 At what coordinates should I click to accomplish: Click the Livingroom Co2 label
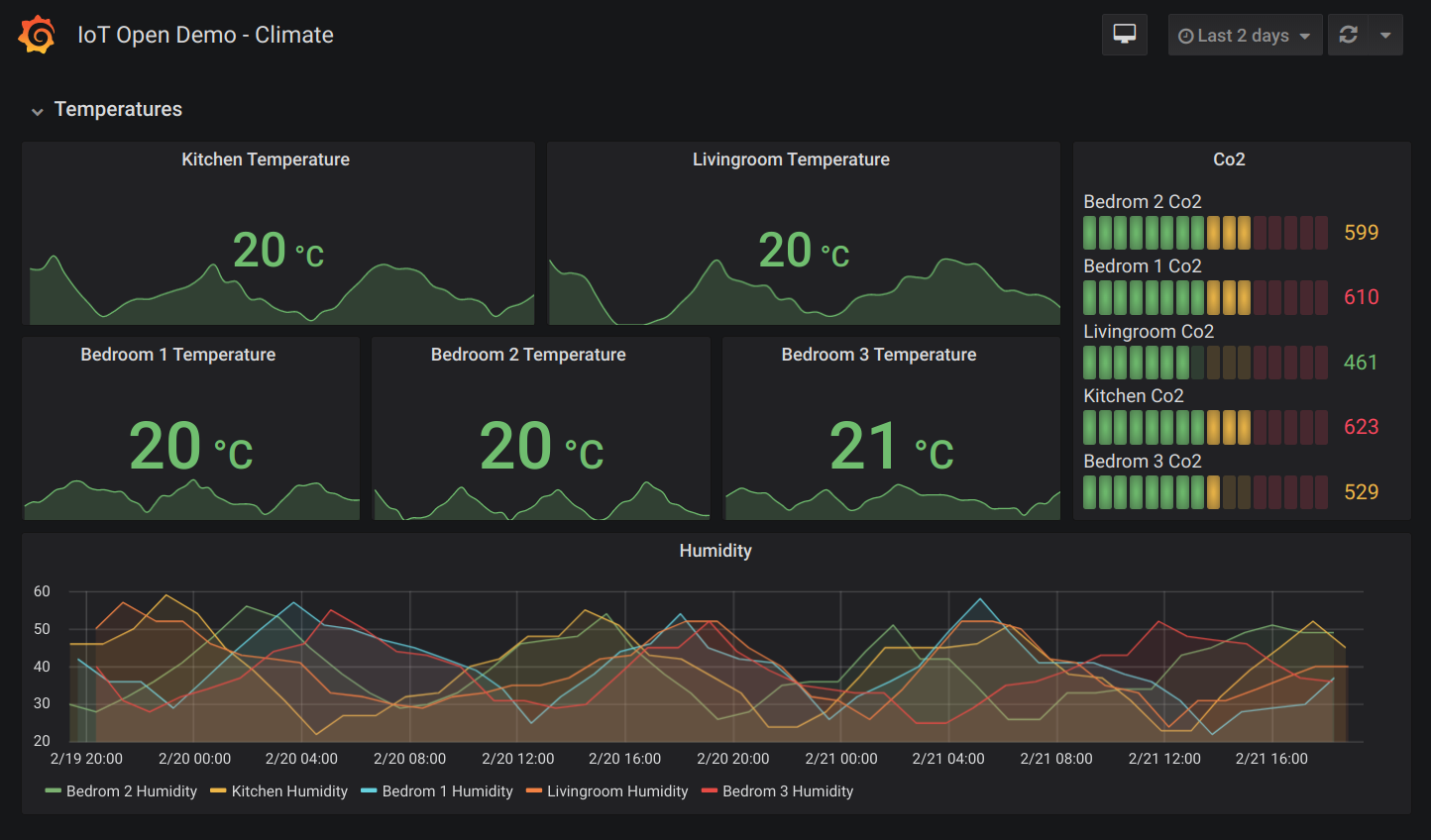1149,332
